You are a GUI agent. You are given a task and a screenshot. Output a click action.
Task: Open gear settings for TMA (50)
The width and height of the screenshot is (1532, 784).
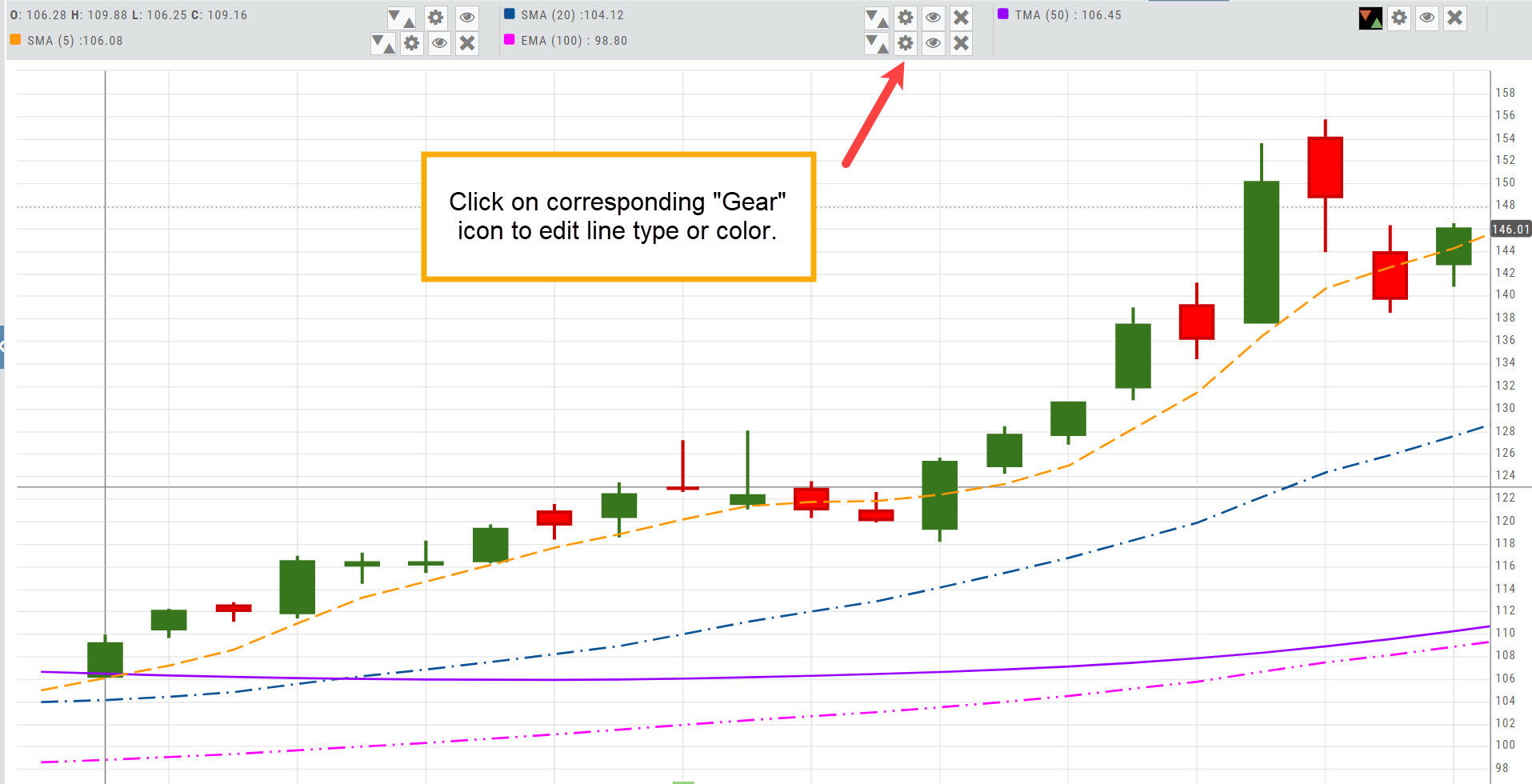[x=1398, y=18]
